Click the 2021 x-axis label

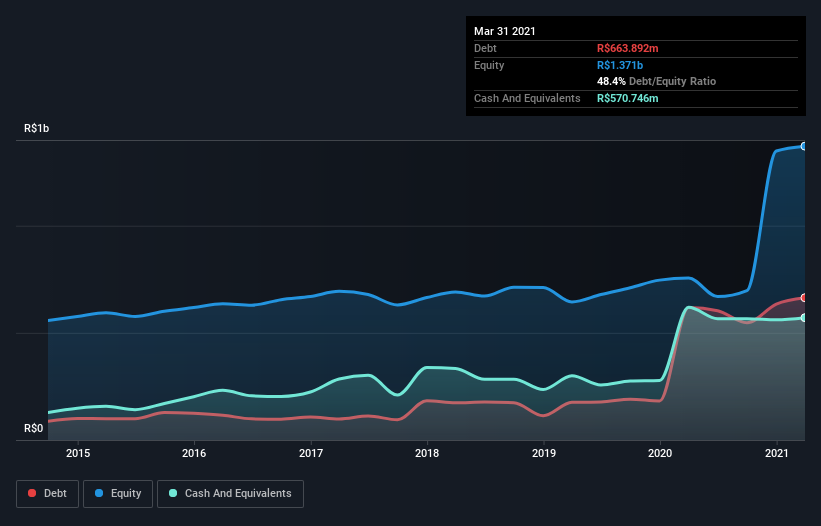pos(777,453)
